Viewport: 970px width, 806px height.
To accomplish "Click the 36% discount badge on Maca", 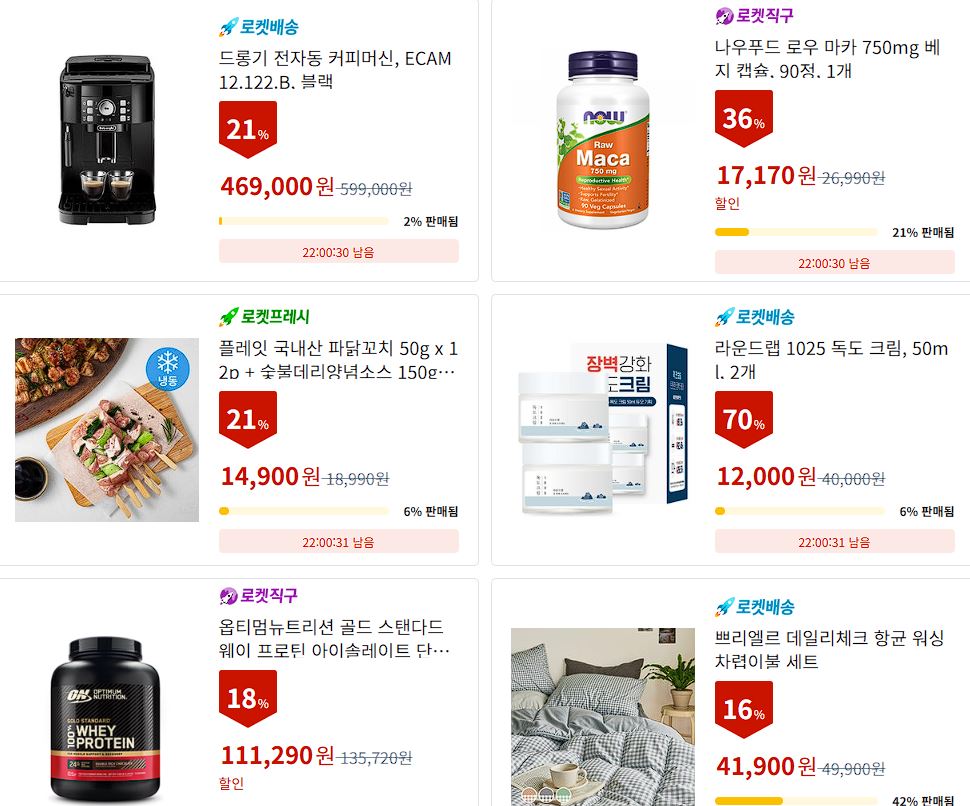I will (744, 118).
